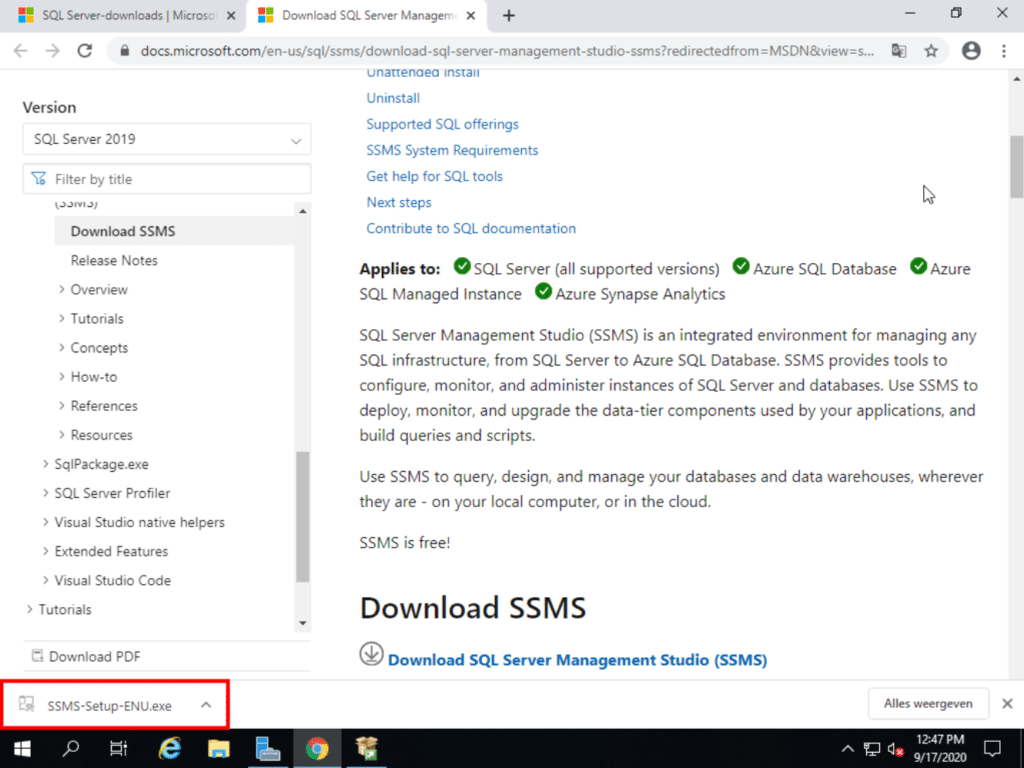
Task: Click the translate page icon in address bar
Action: click(899, 49)
